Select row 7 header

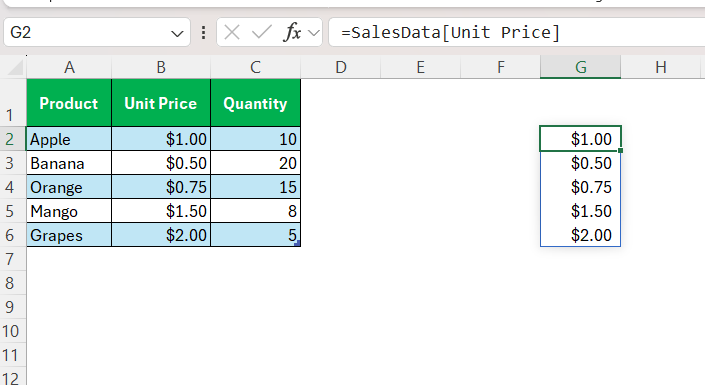[13, 259]
